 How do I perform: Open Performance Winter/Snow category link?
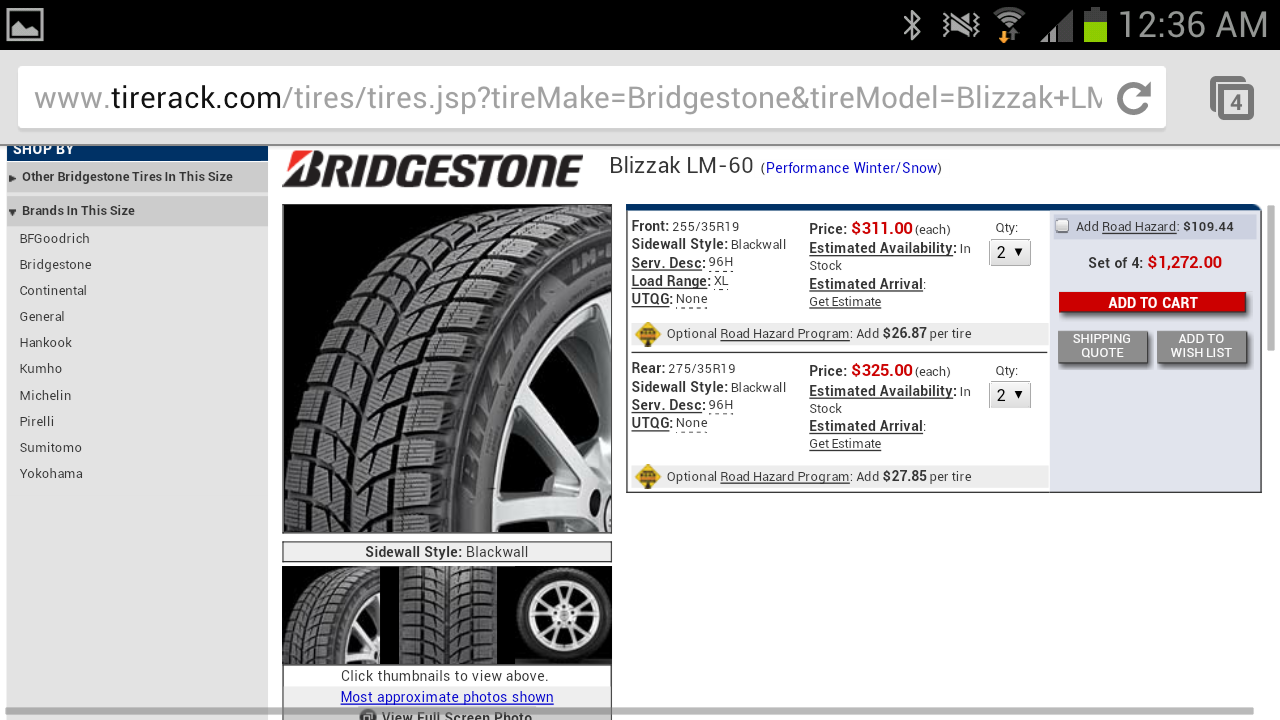851,168
